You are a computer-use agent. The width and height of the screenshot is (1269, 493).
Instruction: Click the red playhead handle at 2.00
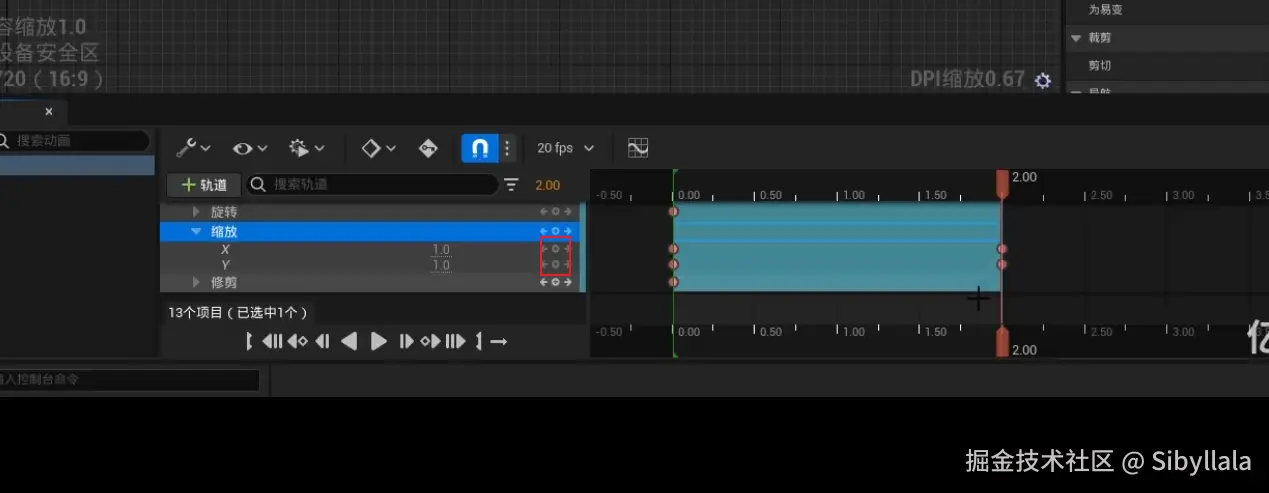click(x=1002, y=182)
